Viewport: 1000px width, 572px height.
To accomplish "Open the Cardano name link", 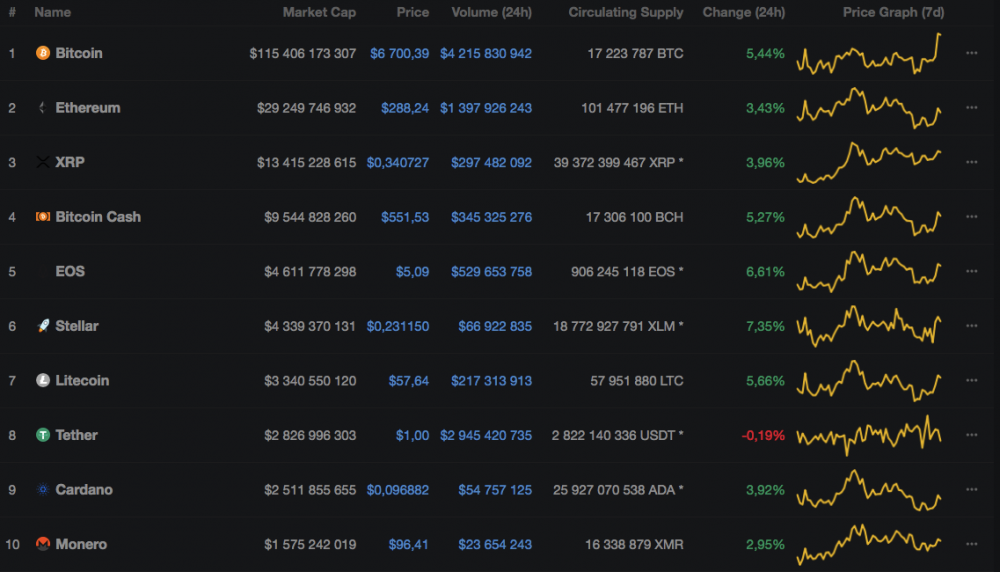I will click(84, 490).
